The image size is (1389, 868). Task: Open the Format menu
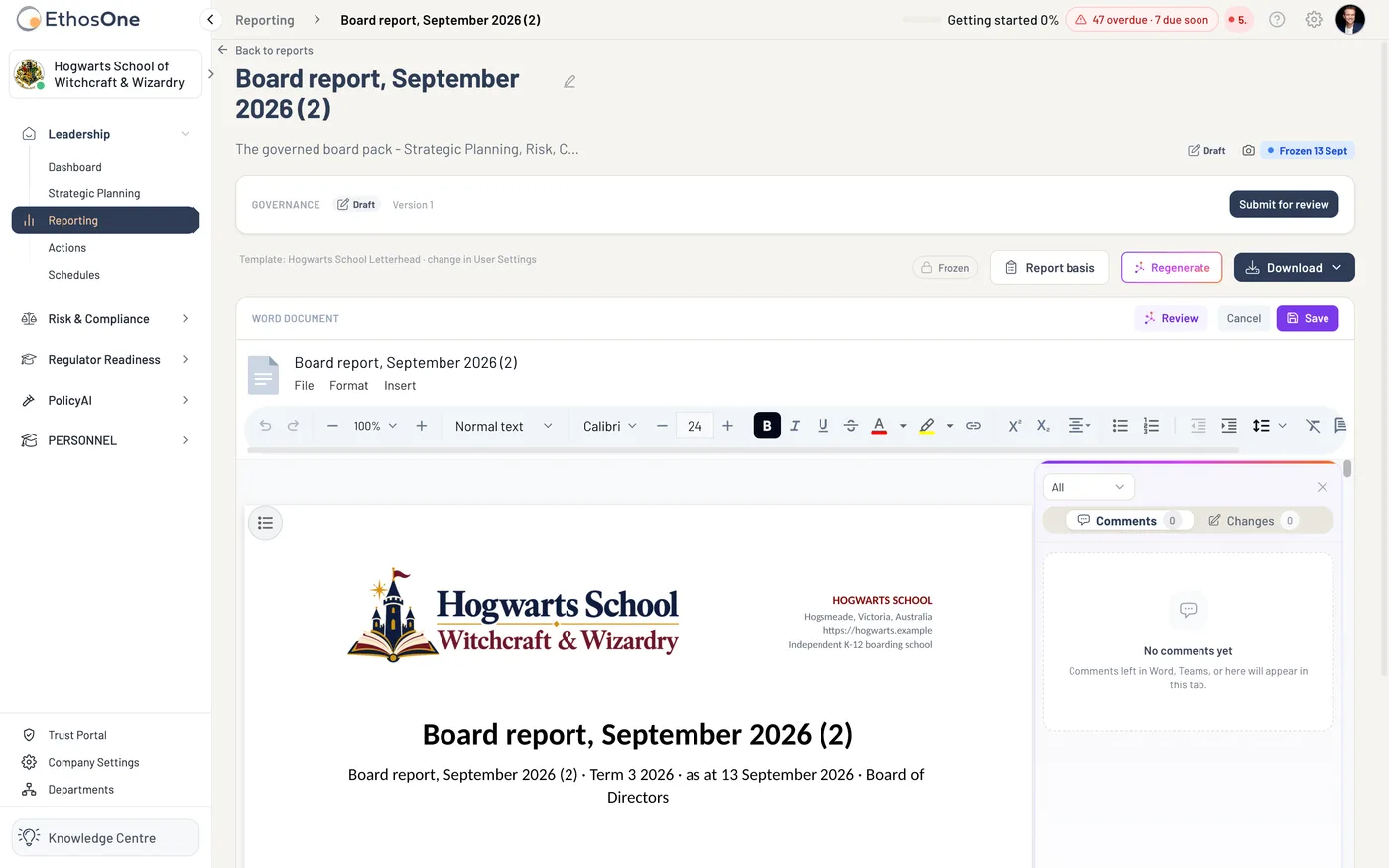(x=348, y=386)
